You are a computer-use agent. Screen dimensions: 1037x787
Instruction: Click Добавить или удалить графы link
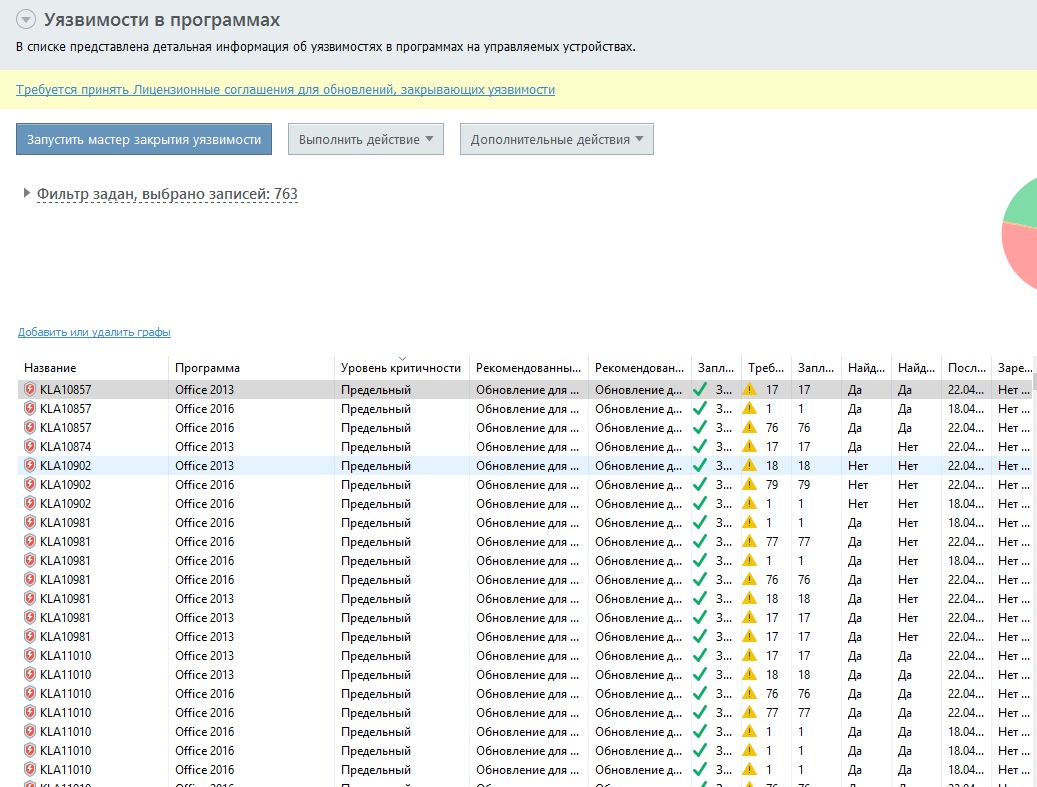[x=94, y=332]
